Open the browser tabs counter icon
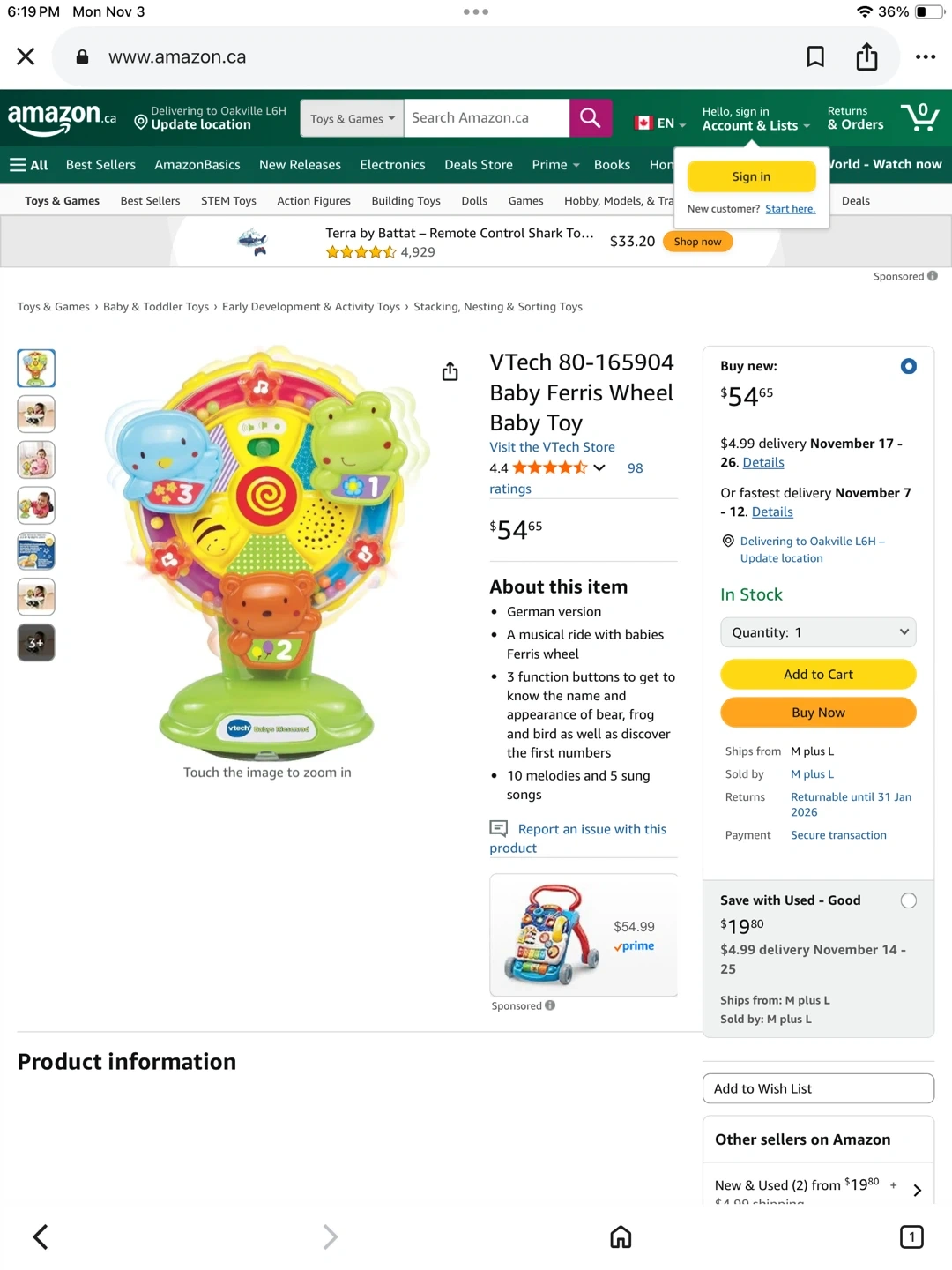This screenshot has height=1270, width=952. tap(911, 1236)
